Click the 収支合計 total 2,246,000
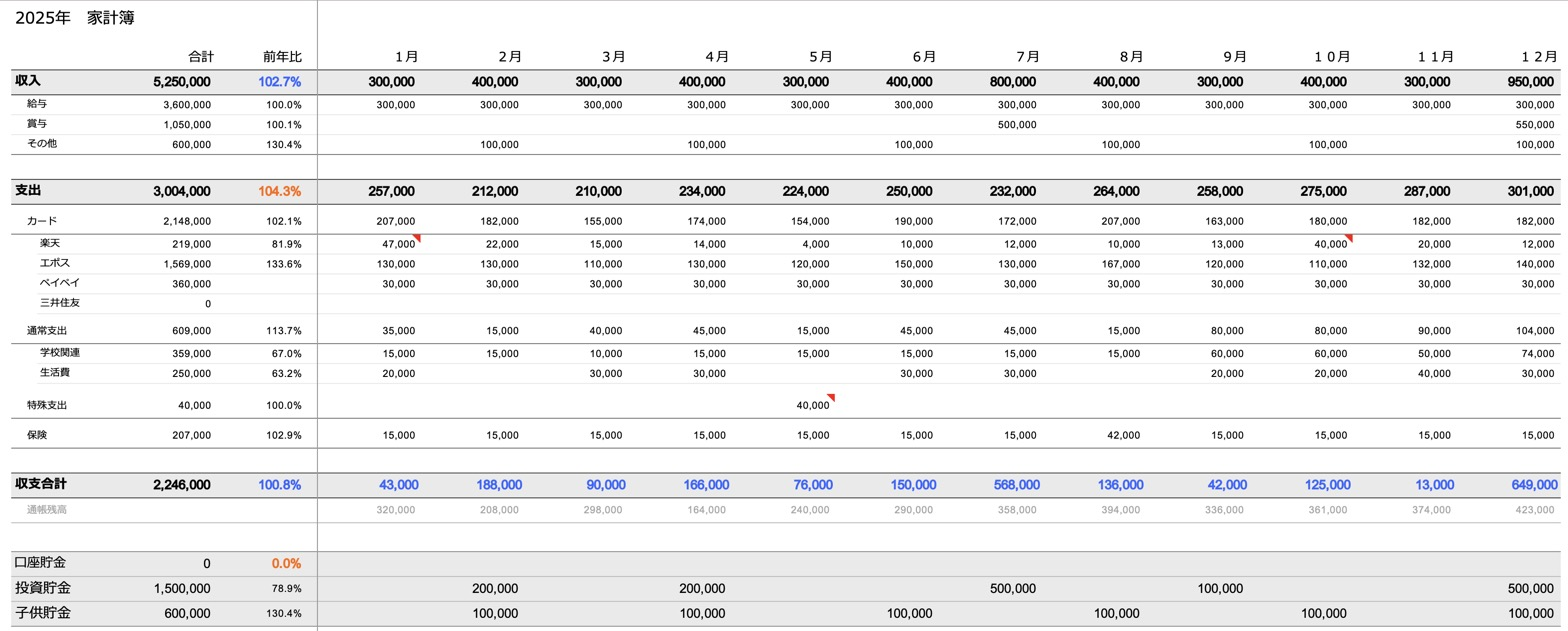Image resolution: width=1568 pixels, height=631 pixels. coord(182,485)
